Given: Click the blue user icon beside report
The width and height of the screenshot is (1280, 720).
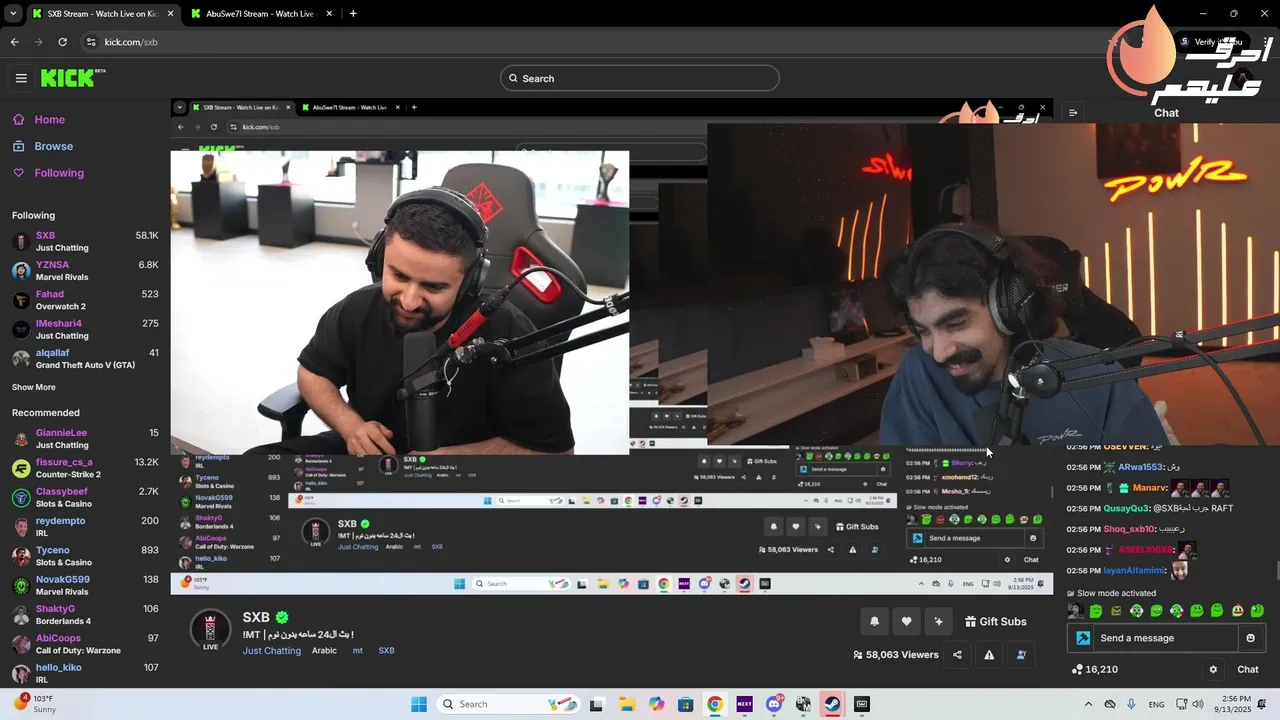Looking at the screenshot, I should pos(1021,655).
